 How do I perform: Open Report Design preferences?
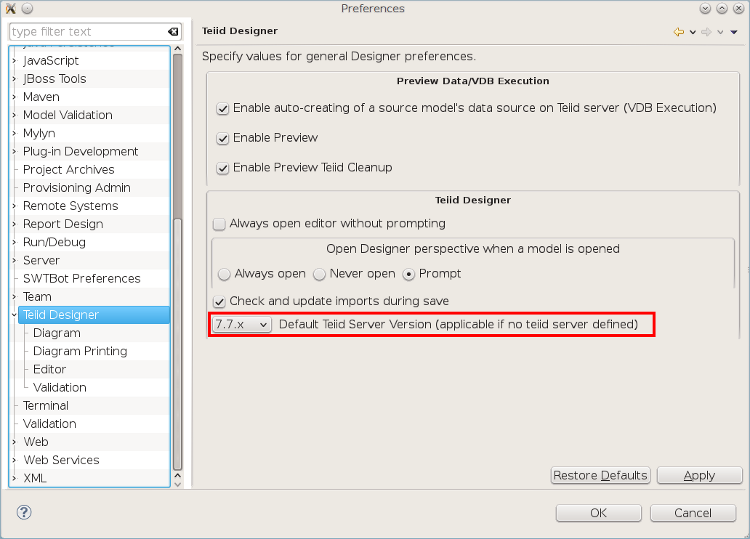(63, 224)
